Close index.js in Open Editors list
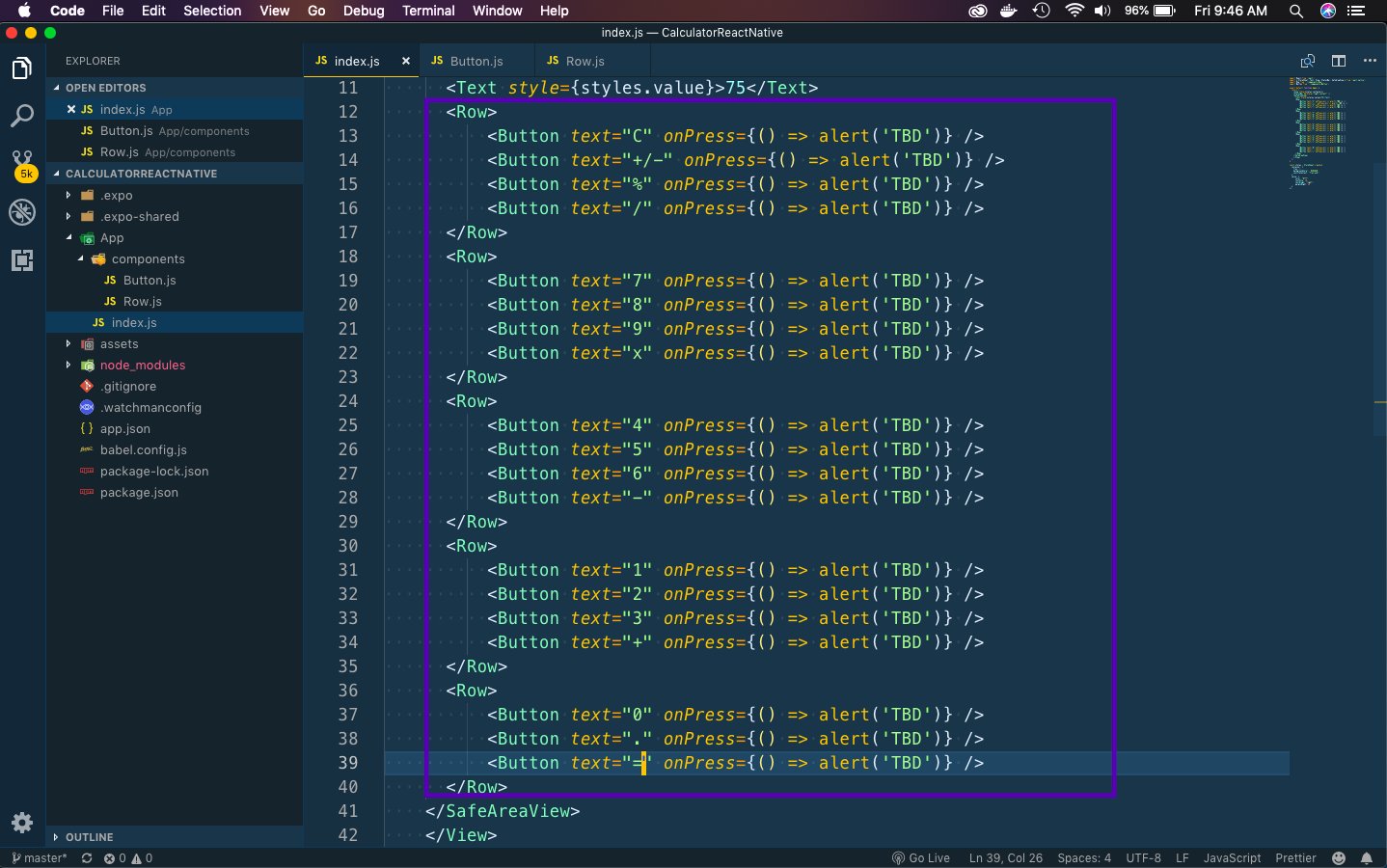1387x868 pixels. [71, 109]
